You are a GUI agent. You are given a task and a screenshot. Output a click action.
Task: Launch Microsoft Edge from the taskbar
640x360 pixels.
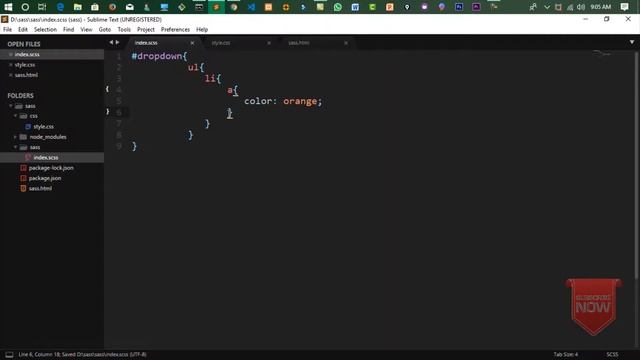(x=60, y=7)
